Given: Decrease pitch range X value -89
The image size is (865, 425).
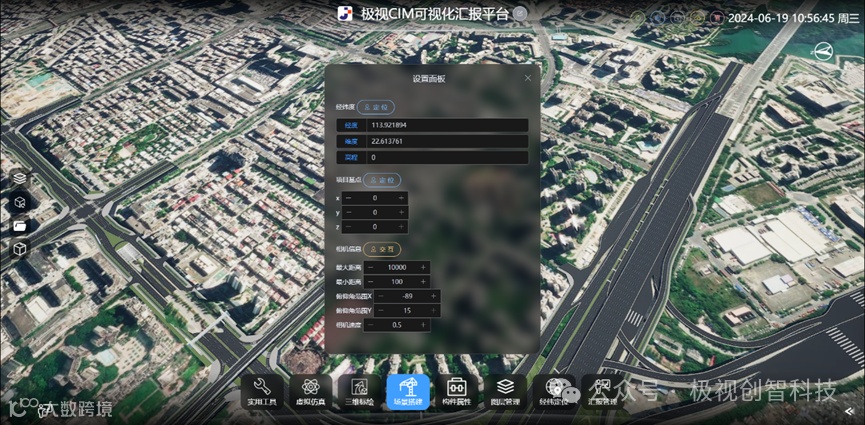Looking at the screenshot, I should tap(381, 296).
